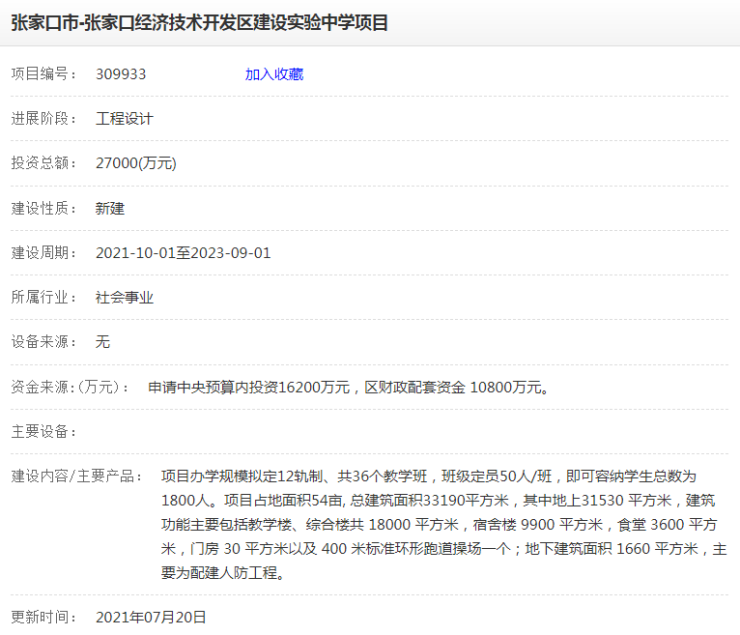Viewport: 740px width, 635px height.
Task: Click the 工程设计 stage value
Action: click(125, 118)
